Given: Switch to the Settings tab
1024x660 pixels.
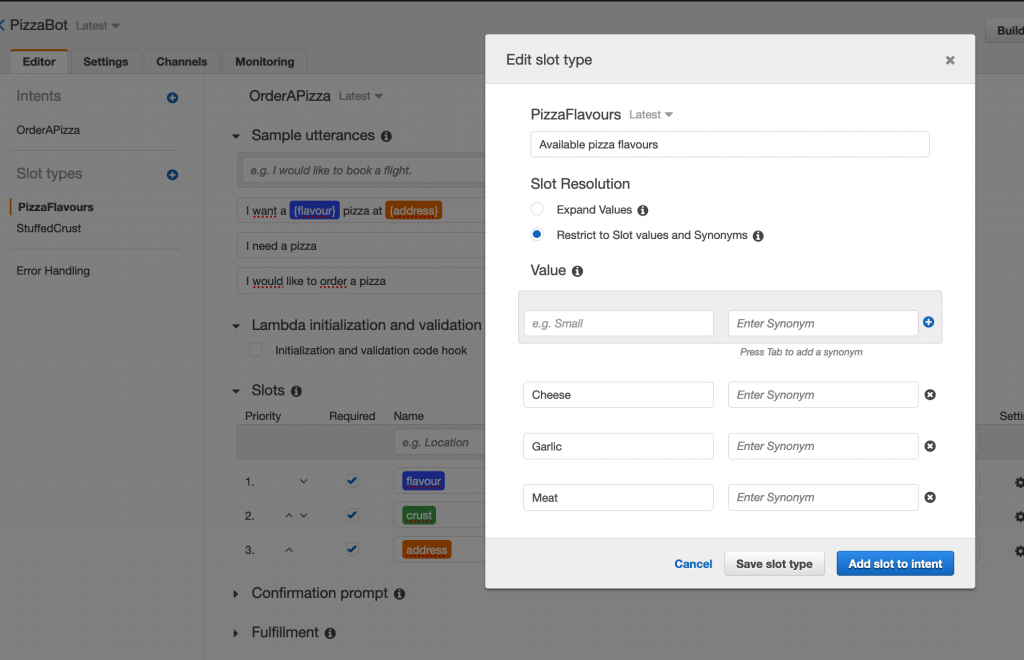Looking at the screenshot, I should (105, 62).
